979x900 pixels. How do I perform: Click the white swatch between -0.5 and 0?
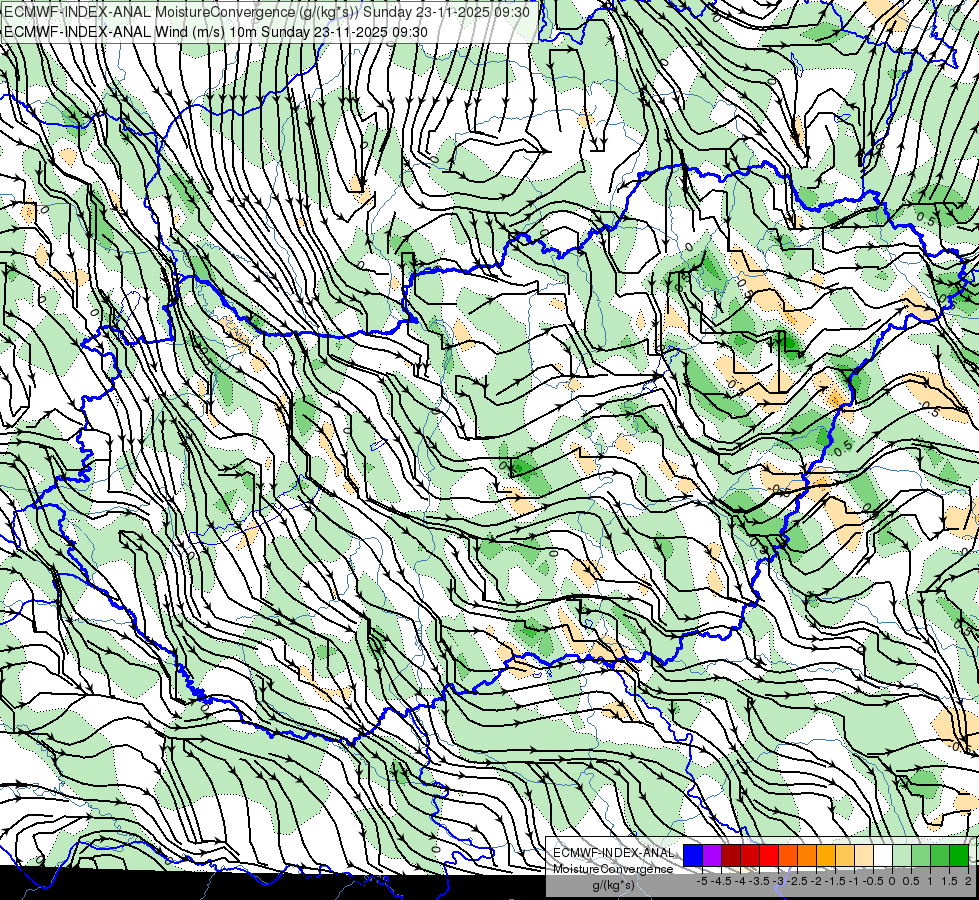tap(883, 855)
